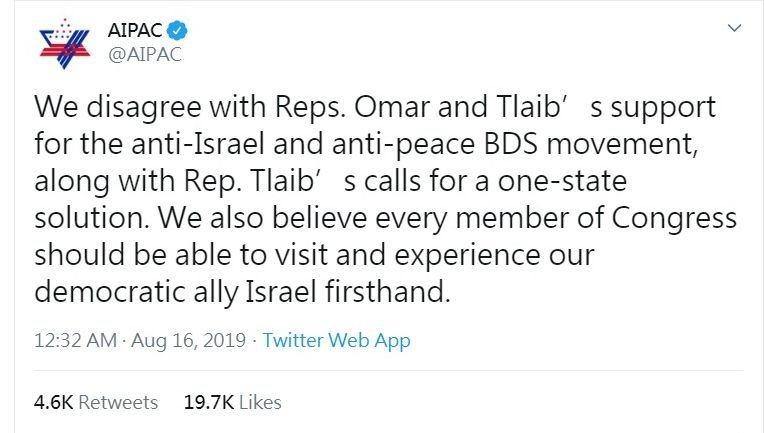Visit the @AIPAC handle link
Viewport: 764px width, 433px height.
pyautogui.click(x=145, y=54)
